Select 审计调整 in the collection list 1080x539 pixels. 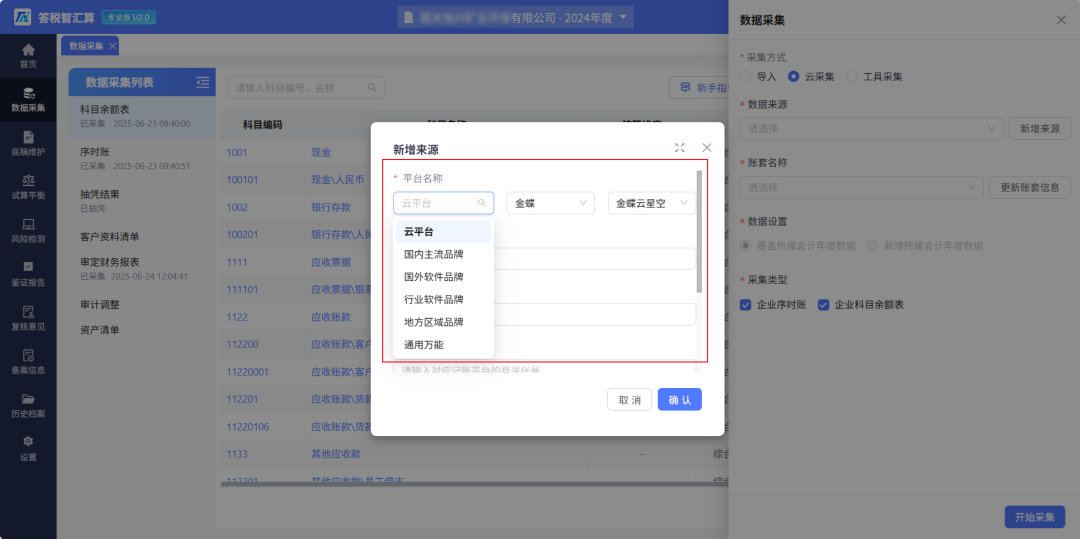coord(143,304)
